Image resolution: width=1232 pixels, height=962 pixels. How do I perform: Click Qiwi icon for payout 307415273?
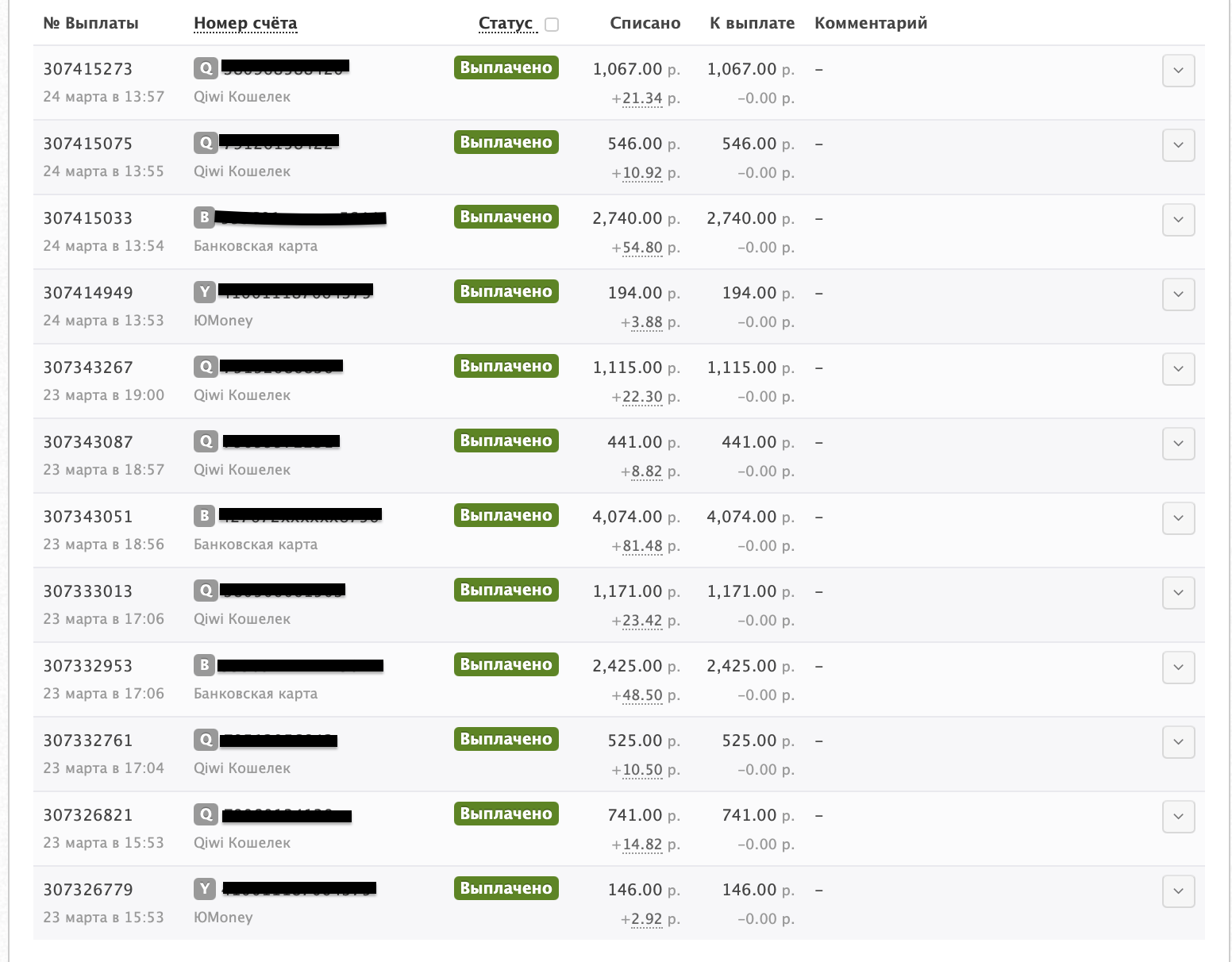click(x=206, y=68)
